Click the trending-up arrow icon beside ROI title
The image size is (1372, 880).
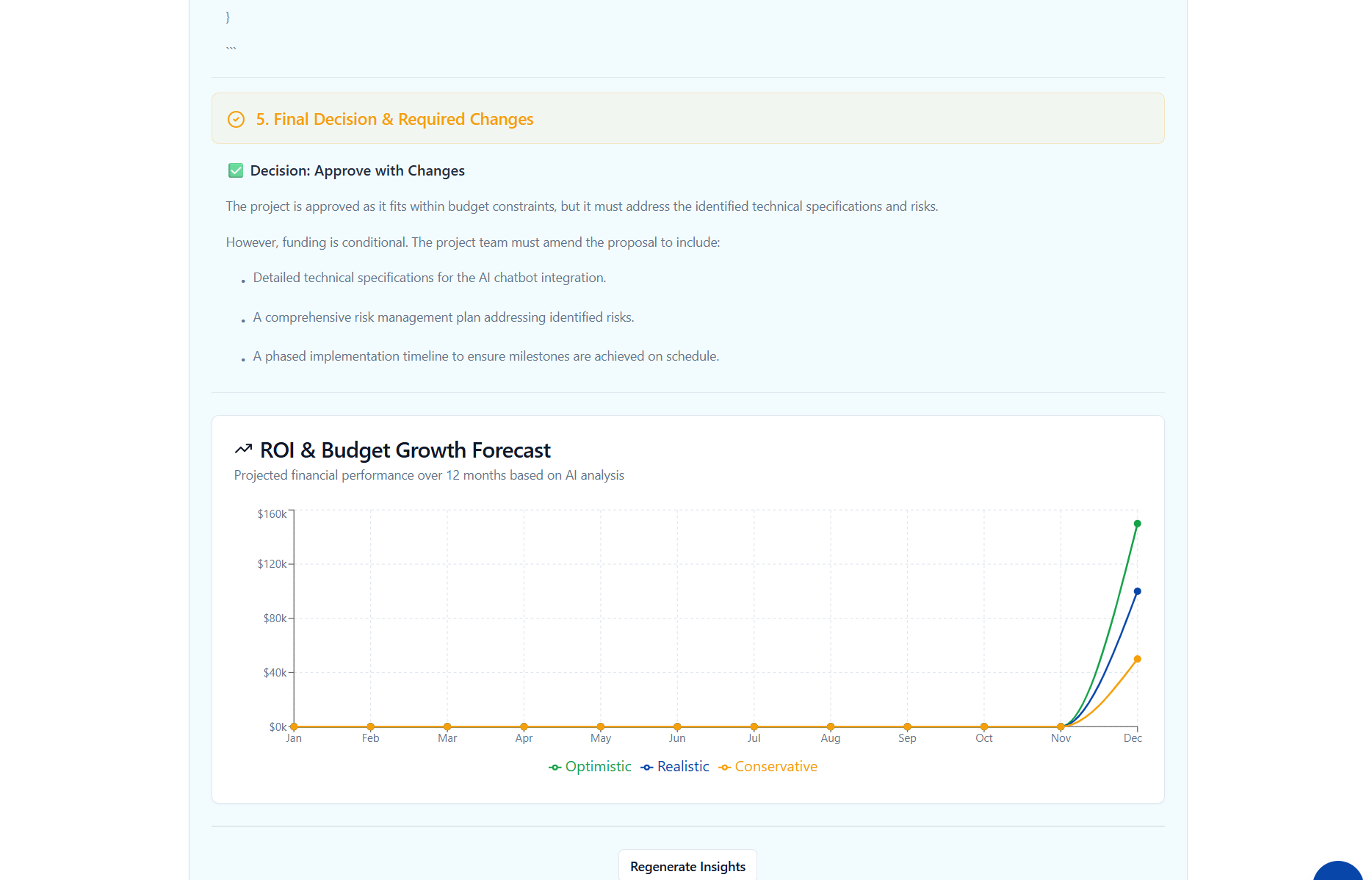[243, 449]
